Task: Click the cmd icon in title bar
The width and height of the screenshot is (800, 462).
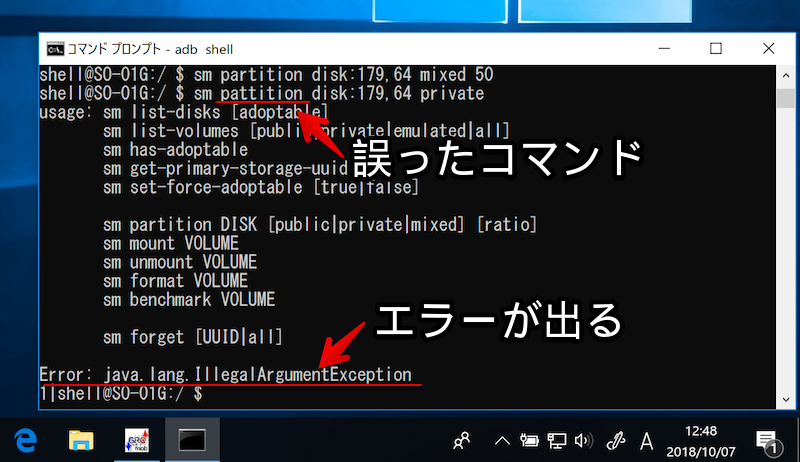Action: (x=56, y=48)
